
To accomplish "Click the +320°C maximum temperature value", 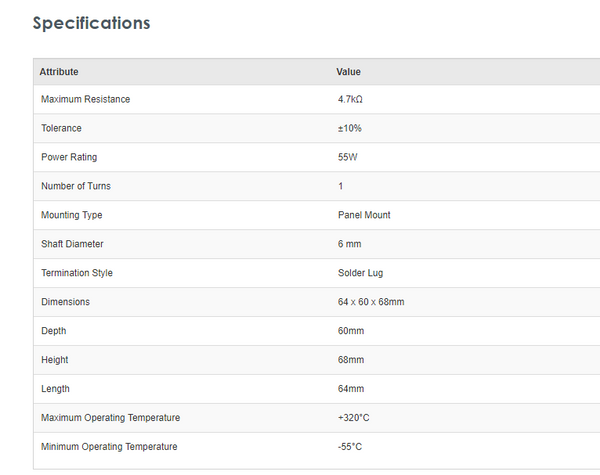I will tap(355, 418).
